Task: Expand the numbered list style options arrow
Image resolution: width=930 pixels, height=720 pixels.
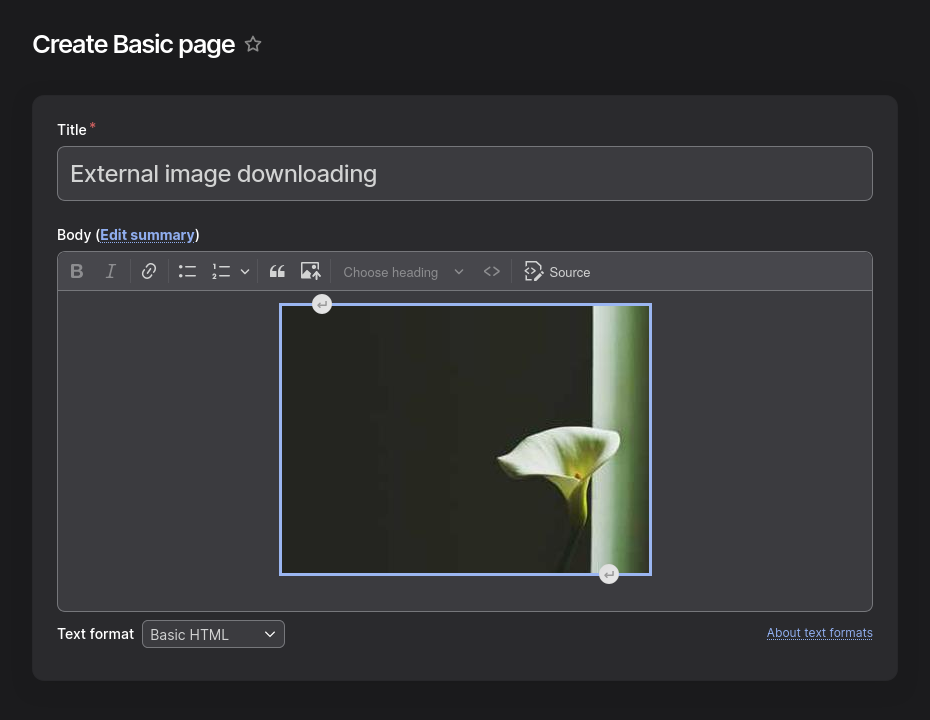Action: pos(245,272)
